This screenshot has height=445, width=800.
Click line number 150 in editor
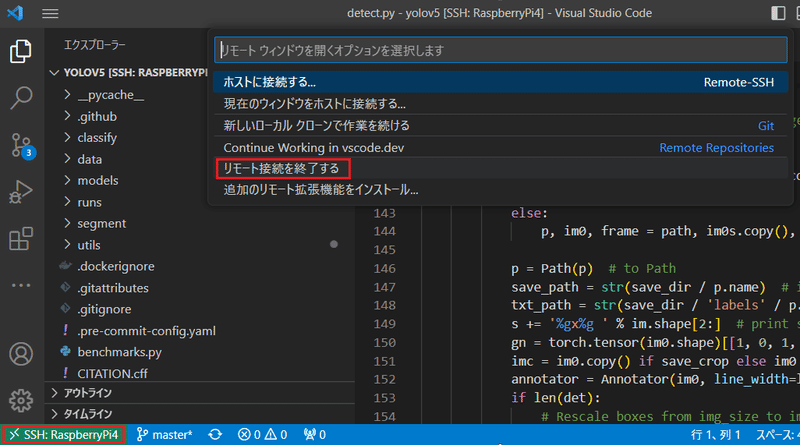(x=384, y=342)
